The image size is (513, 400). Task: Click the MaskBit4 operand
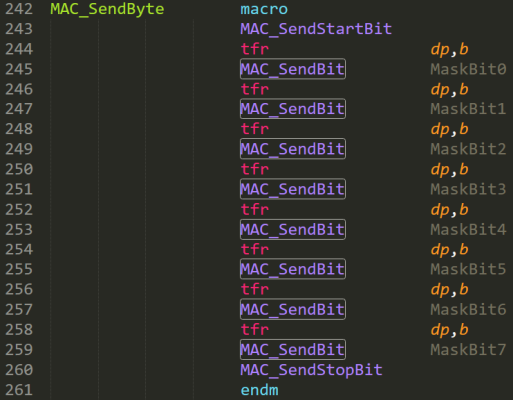coord(468,229)
